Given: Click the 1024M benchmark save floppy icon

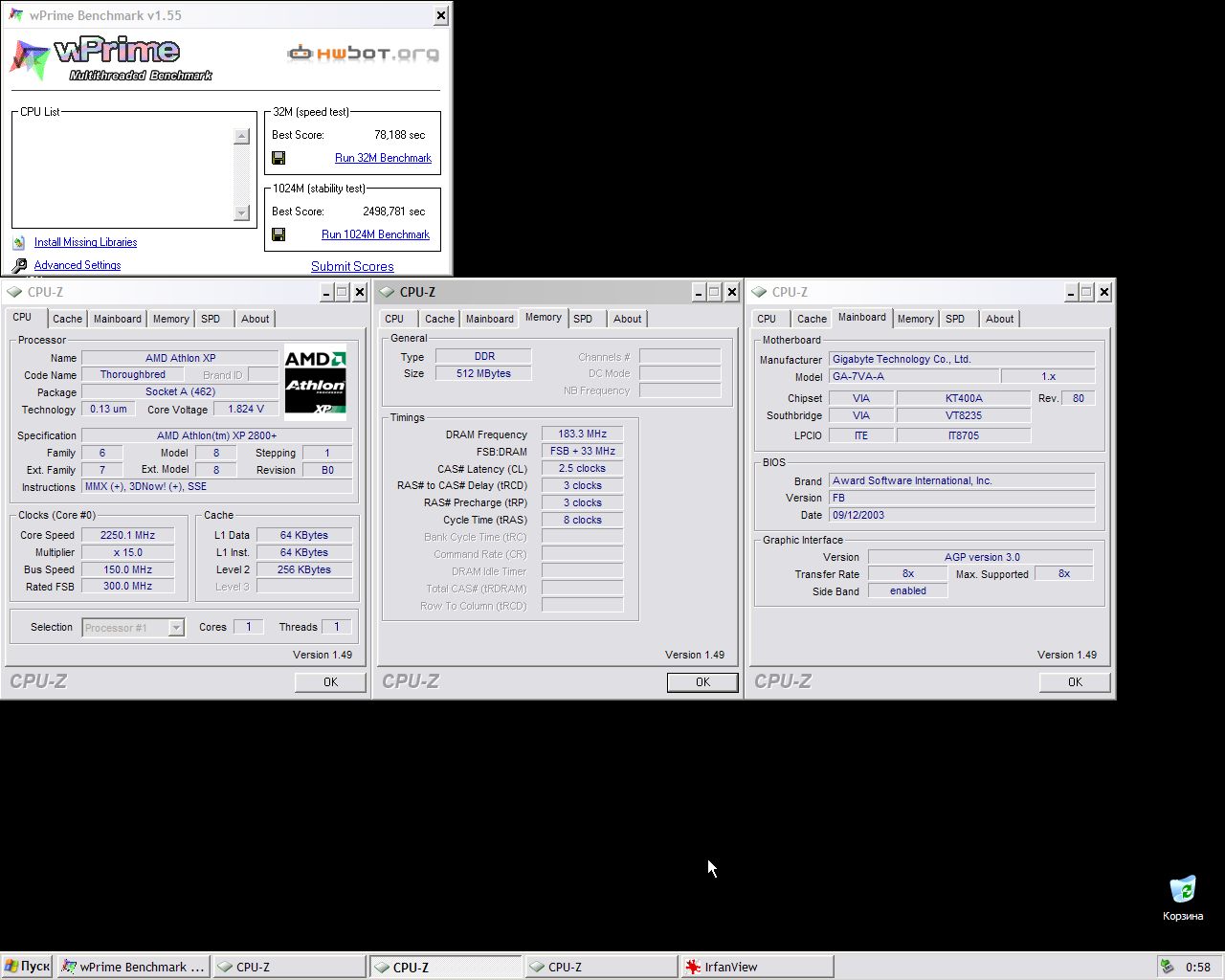Looking at the screenshot, I should (x=278, y=234).
